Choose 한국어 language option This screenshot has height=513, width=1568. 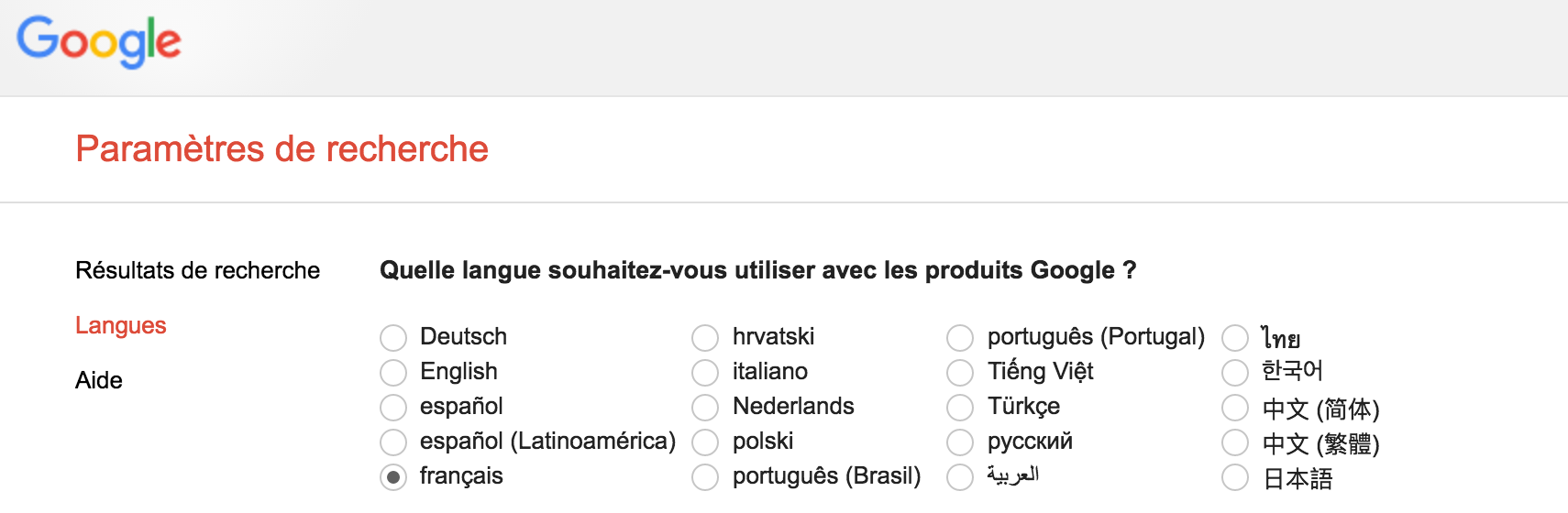[x=1235, y=373]
